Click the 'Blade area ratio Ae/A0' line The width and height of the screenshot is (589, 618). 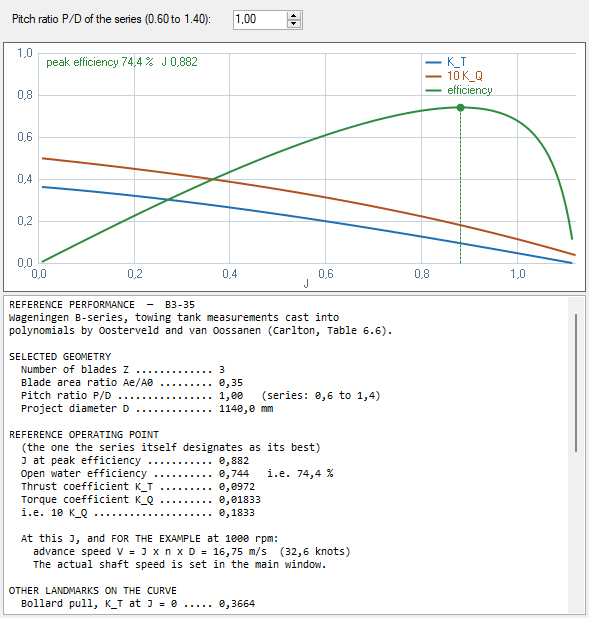click(132, 383)
